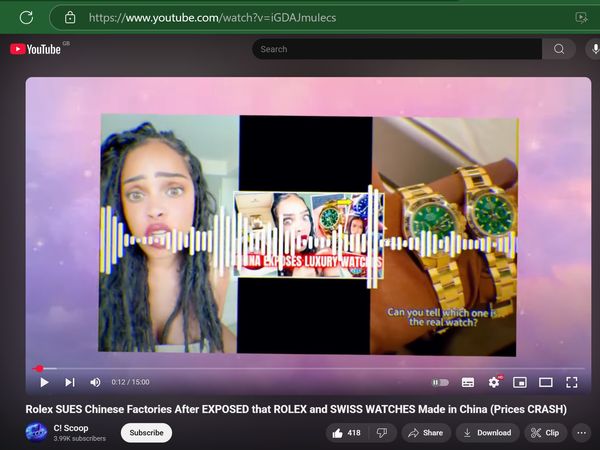Open site info via the padlock icon

[70, 17]
